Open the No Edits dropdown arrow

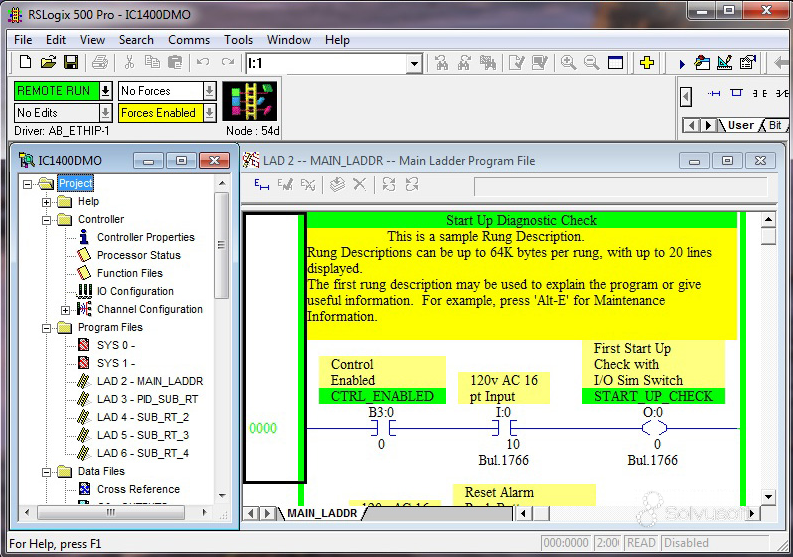pos(105,113)
